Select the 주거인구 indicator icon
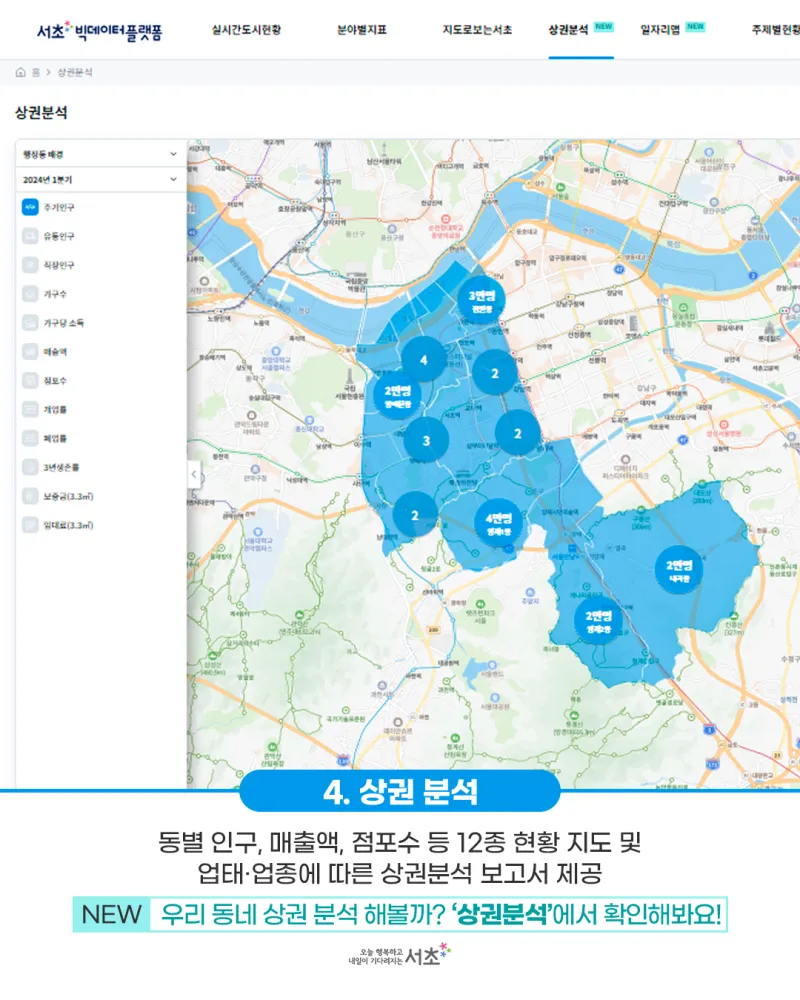800x1000 pixels. (30, 208)
